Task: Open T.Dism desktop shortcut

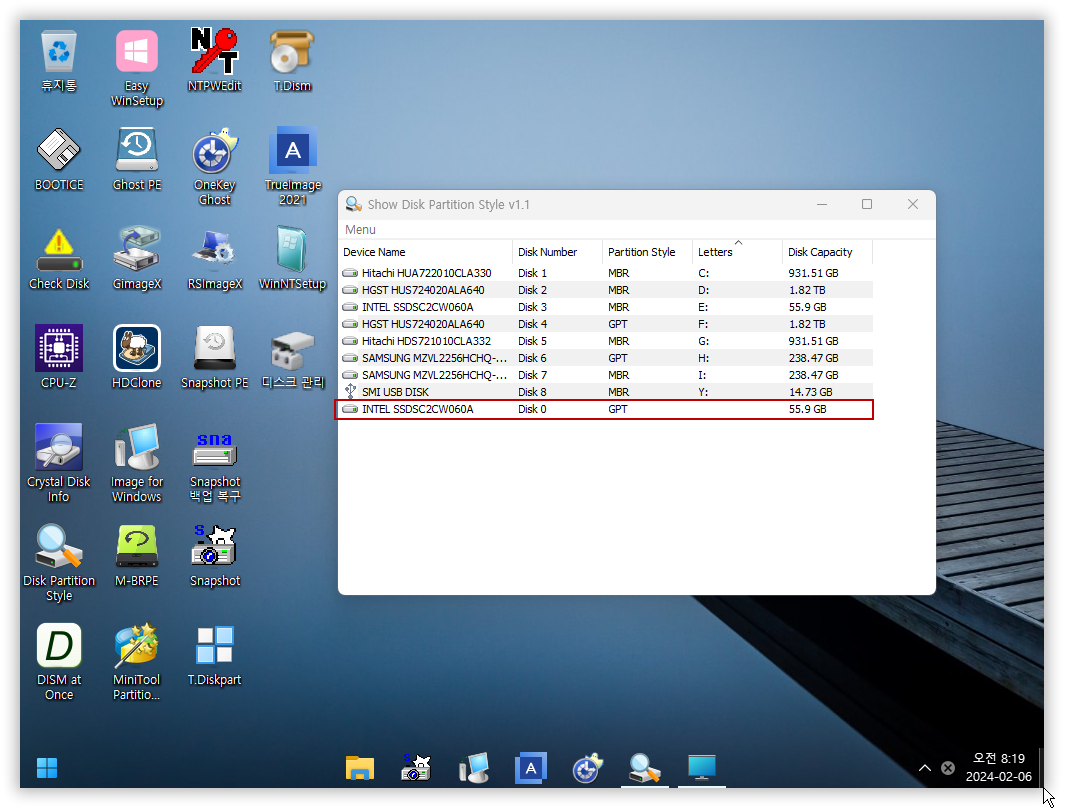Action: [292, 61]
